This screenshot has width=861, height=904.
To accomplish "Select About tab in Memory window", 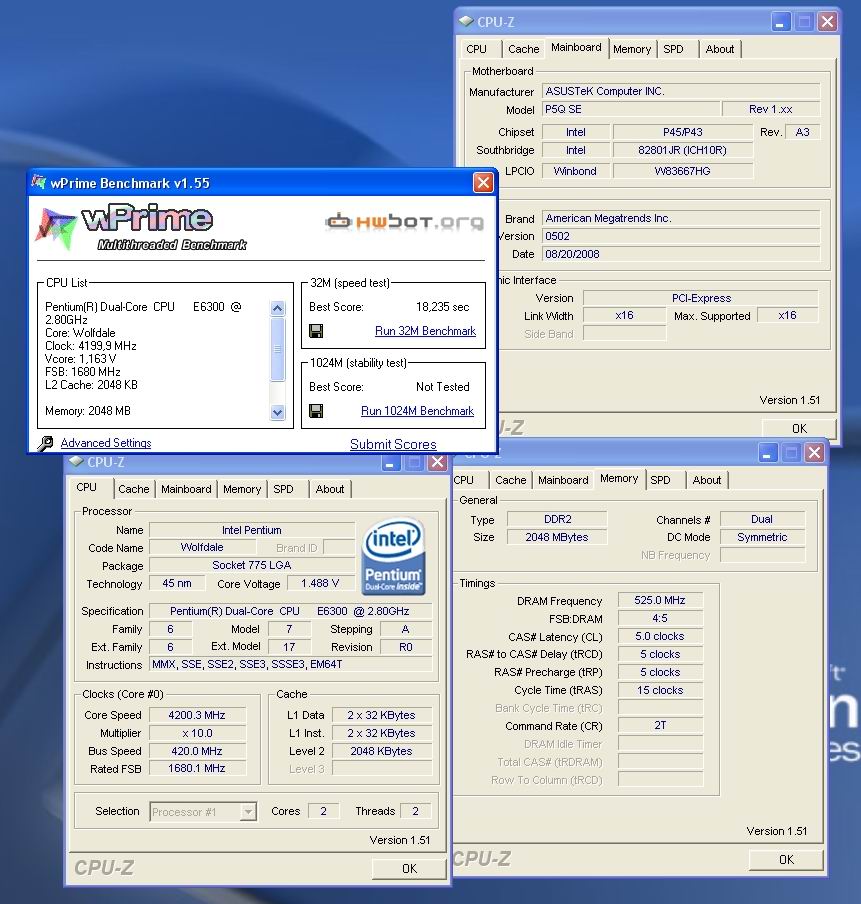I will 707,480.
